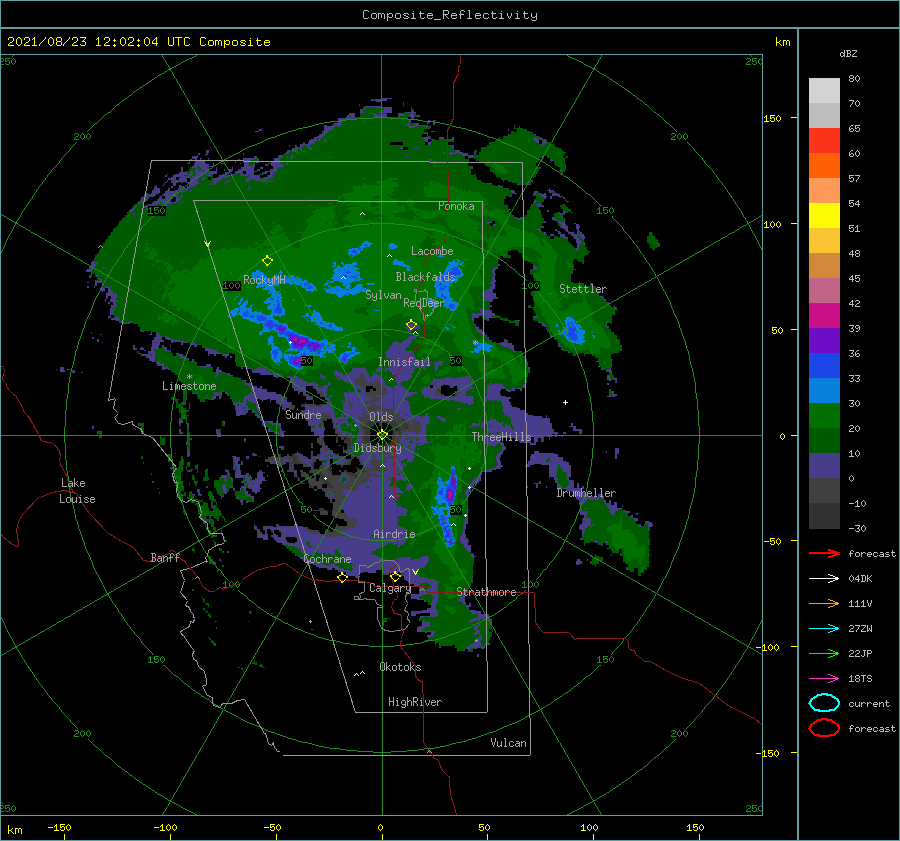Click the green 22JP arrow legend icon
This screenshot has width=900, height=841.
coord(824,653)
